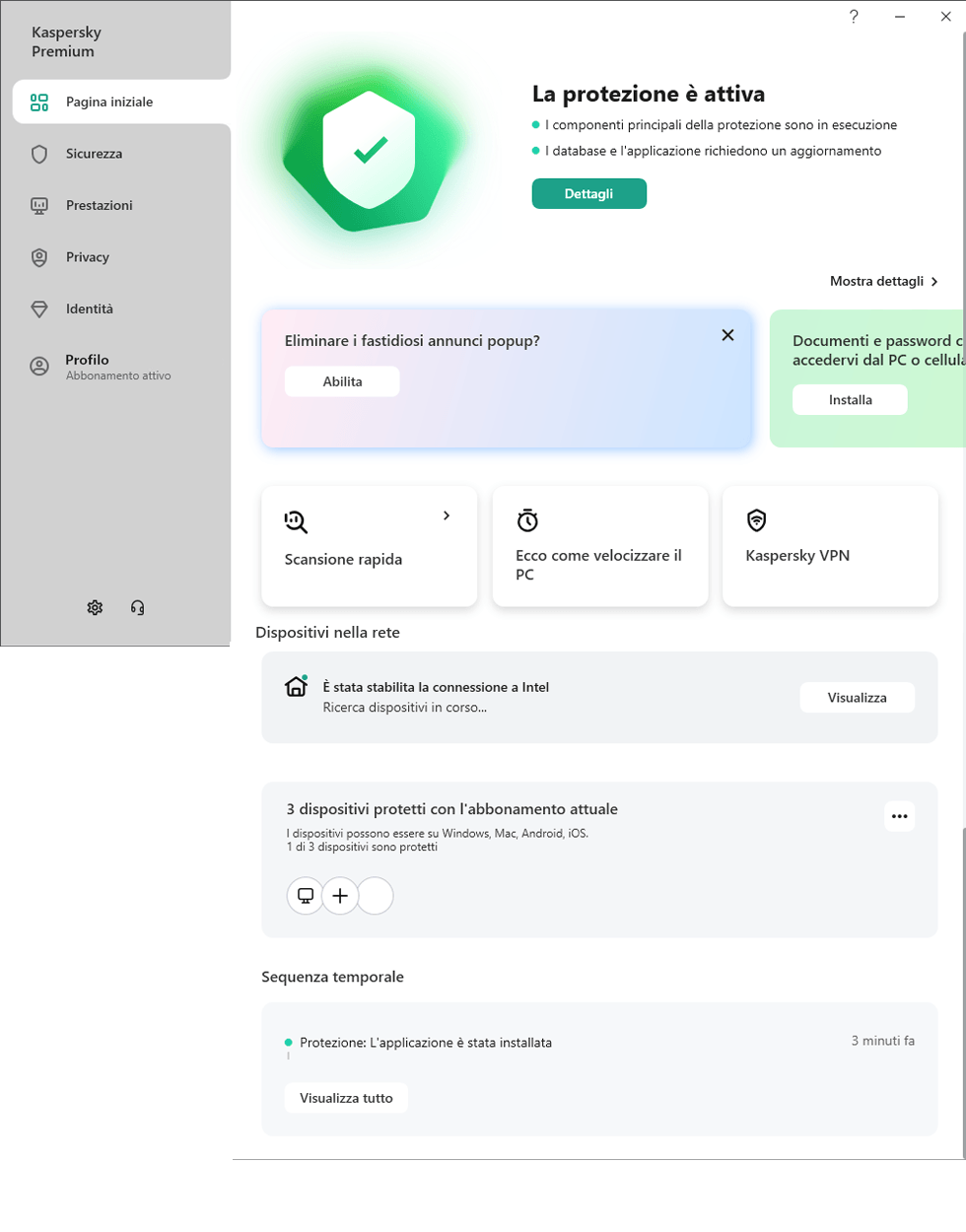Click the Scansione rapida magnifier icon

point(295,519)
